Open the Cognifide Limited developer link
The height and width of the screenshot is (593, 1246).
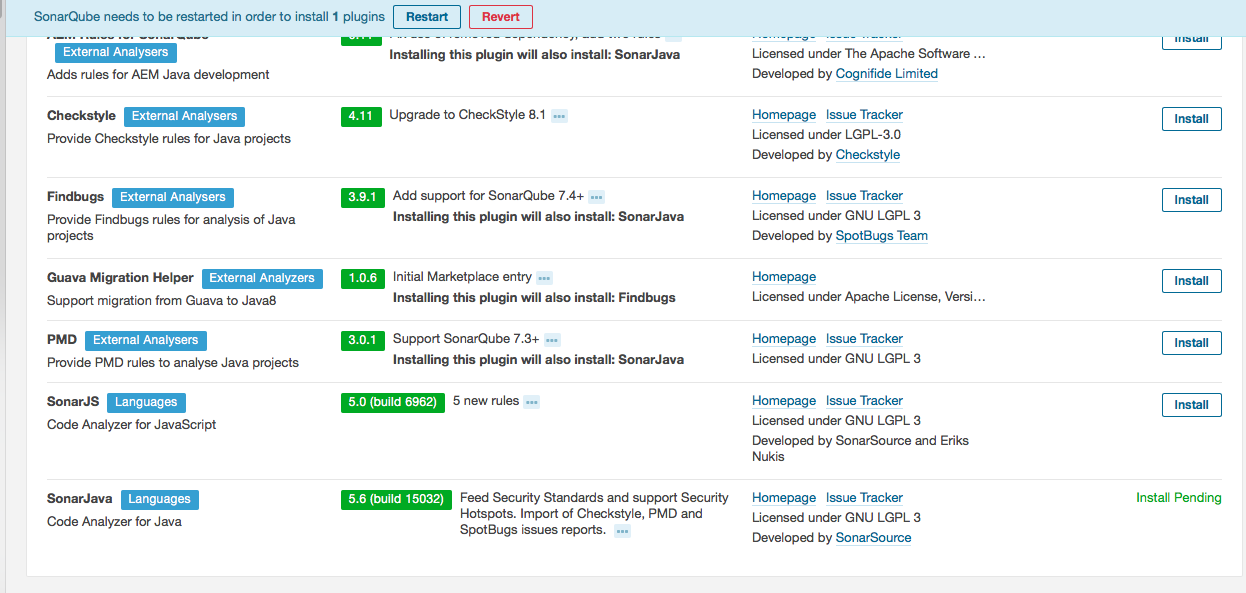pyautogui.click(x=887, y=74)
